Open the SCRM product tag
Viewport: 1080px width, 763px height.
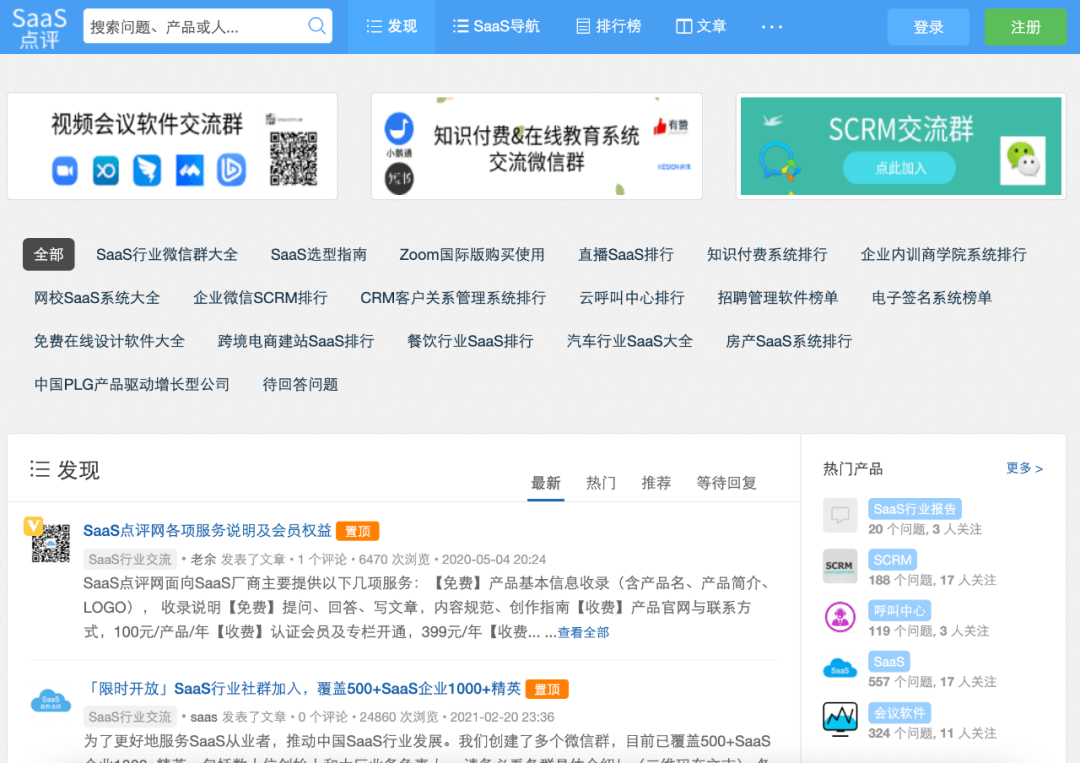[x=892, y=560]
